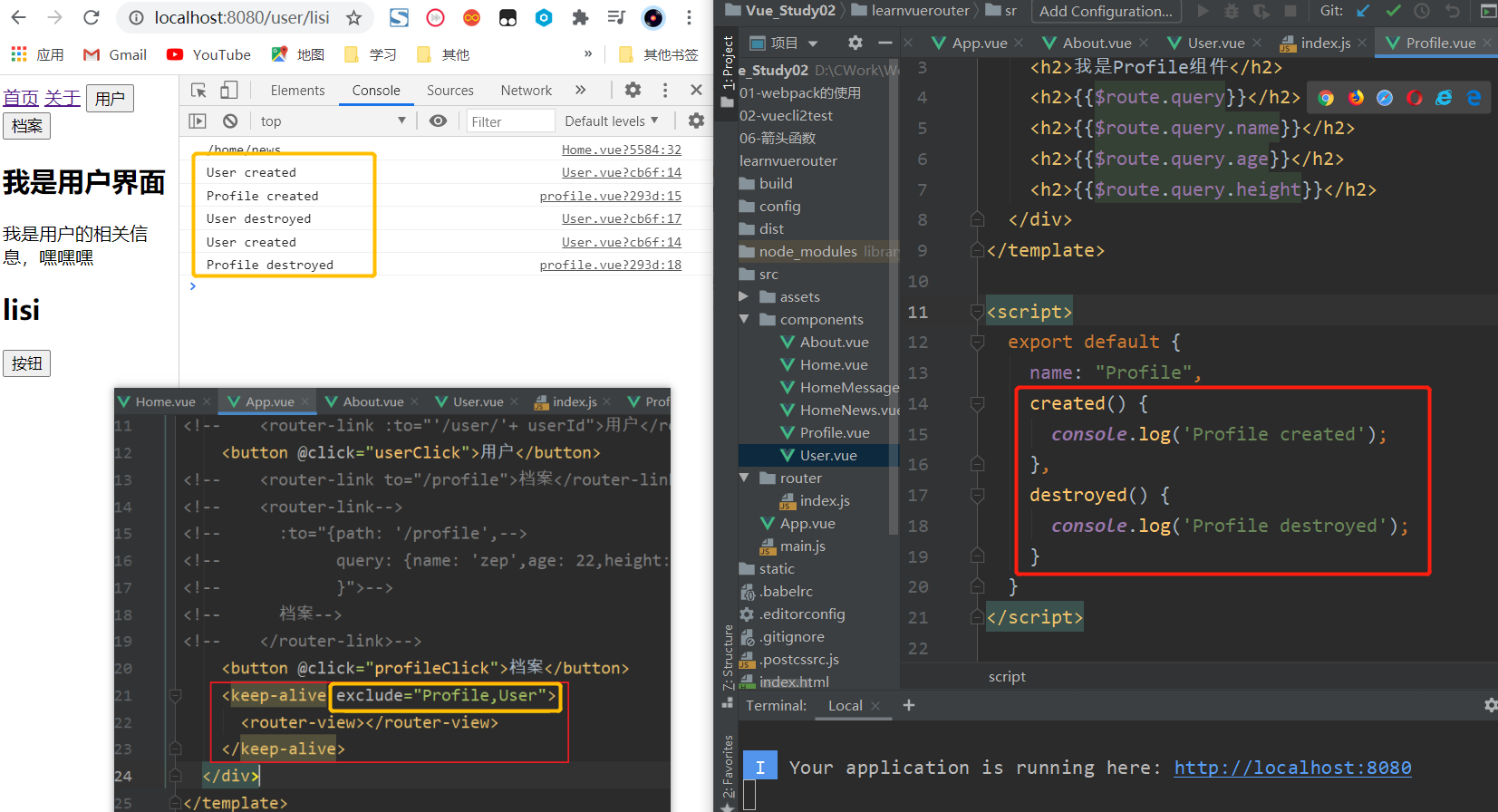Open the Chrome profile avatar

tap(653, 17)
